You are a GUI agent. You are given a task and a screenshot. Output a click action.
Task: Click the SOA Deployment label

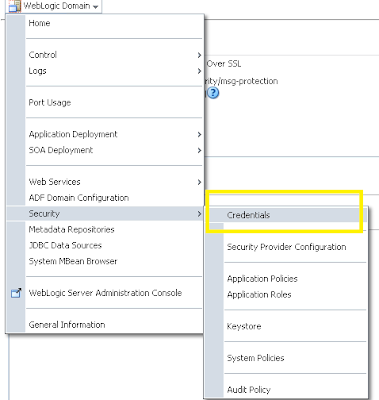(x=61, y=150)
